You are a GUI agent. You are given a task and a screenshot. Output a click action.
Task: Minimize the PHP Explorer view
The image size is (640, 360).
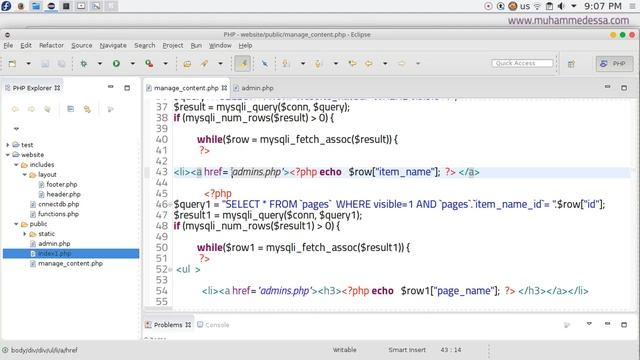(111, 87)
